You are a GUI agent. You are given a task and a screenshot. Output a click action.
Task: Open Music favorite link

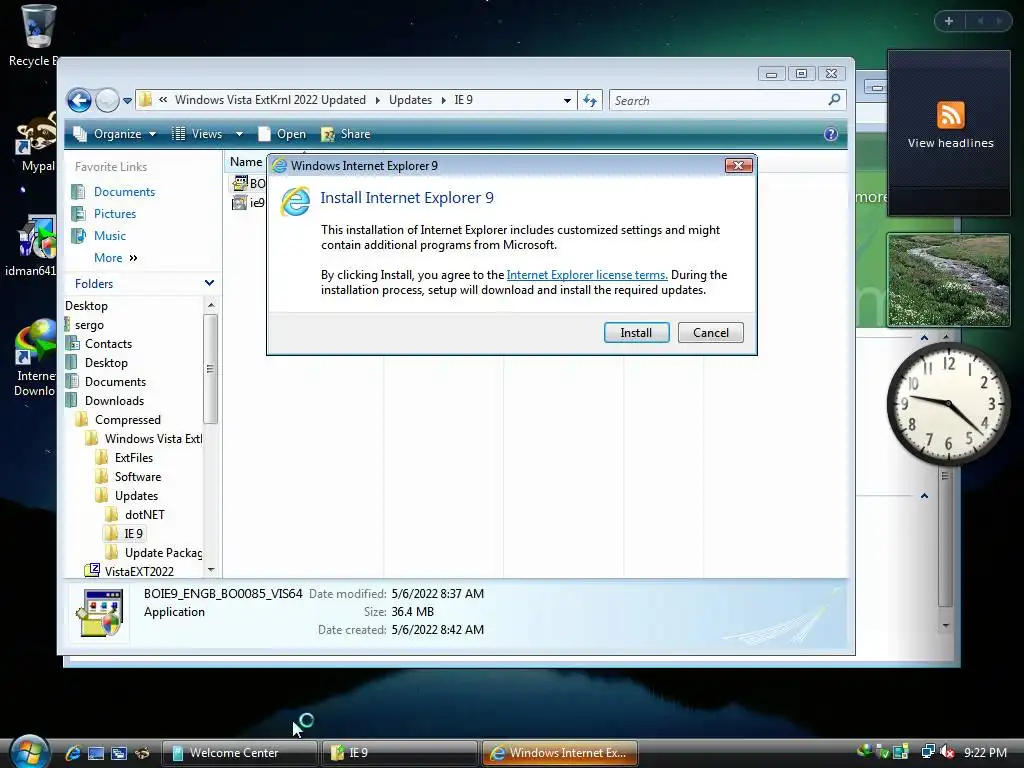(110, 236)
